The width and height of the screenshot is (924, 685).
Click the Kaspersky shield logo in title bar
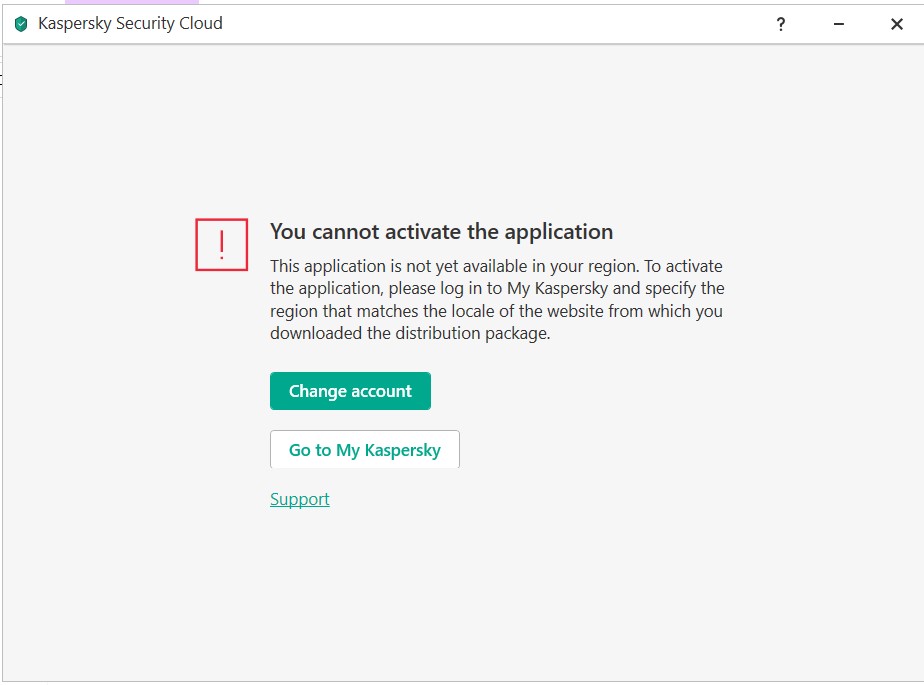click(x=21, y=24)
